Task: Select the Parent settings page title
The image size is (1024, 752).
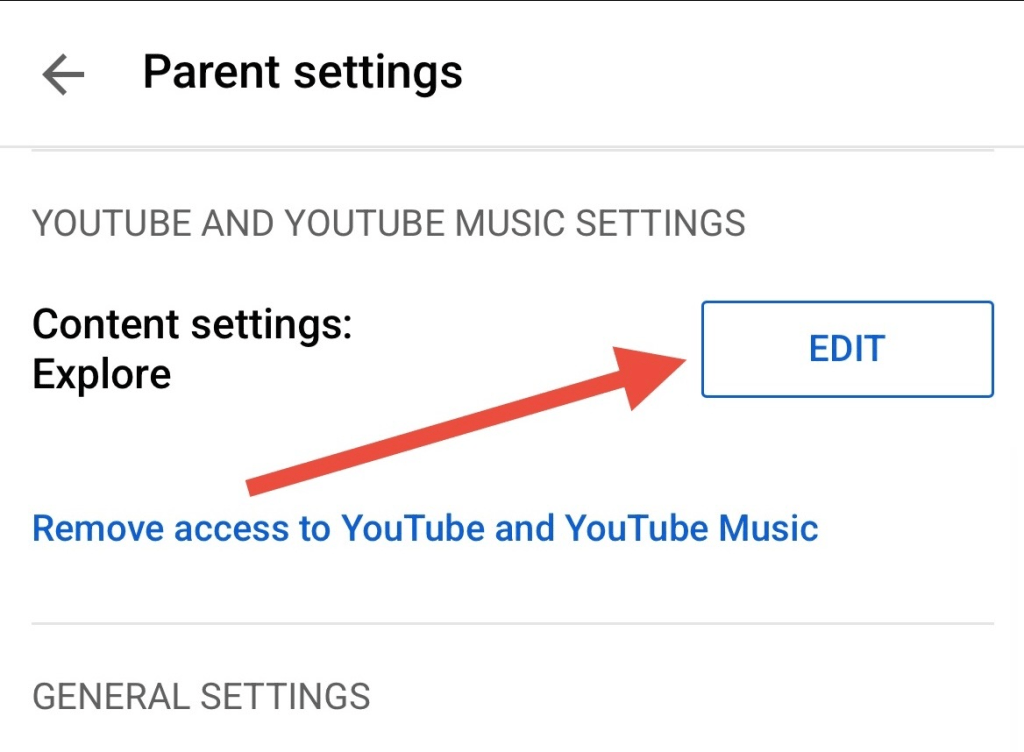Action: (x=302, y=72)
